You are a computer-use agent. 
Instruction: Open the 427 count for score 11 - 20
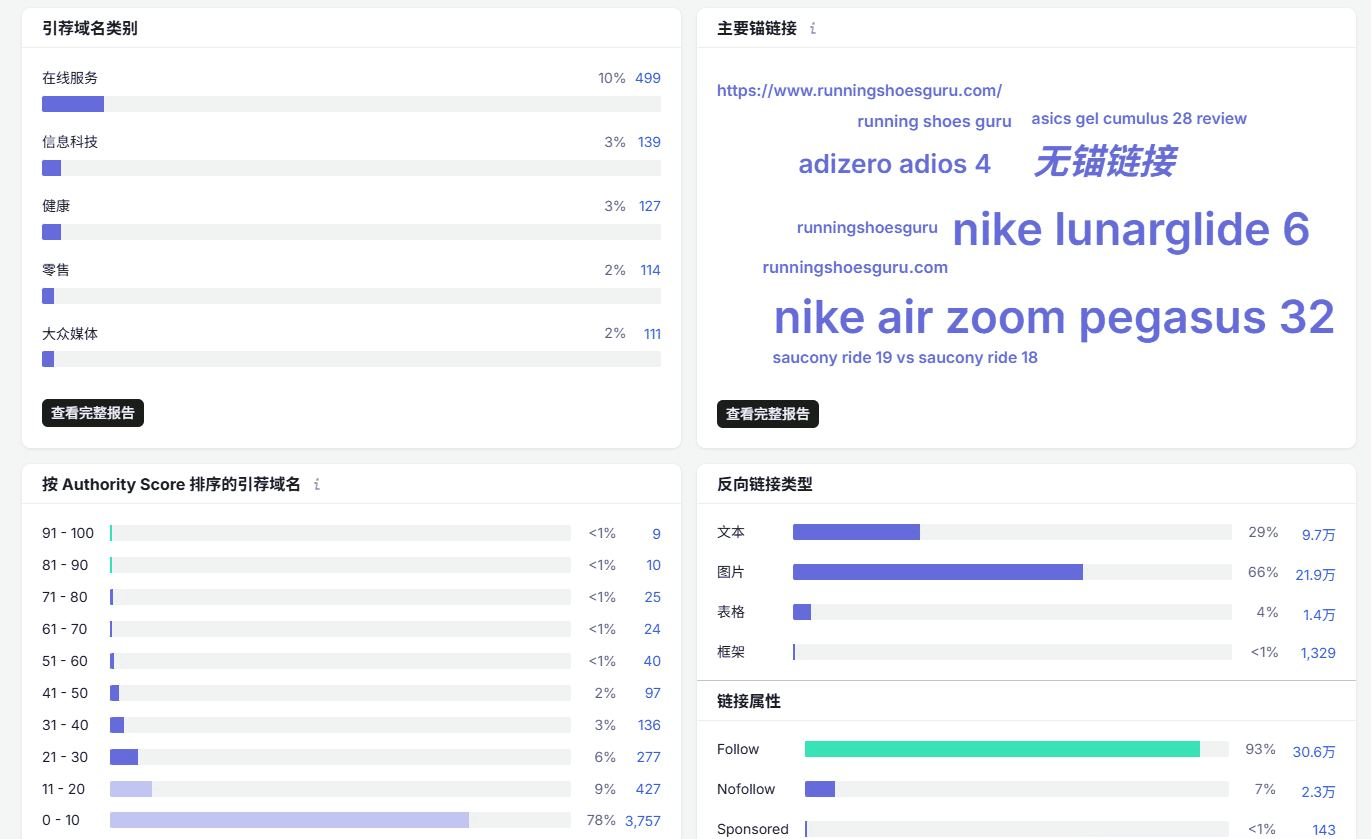(648, 789)
